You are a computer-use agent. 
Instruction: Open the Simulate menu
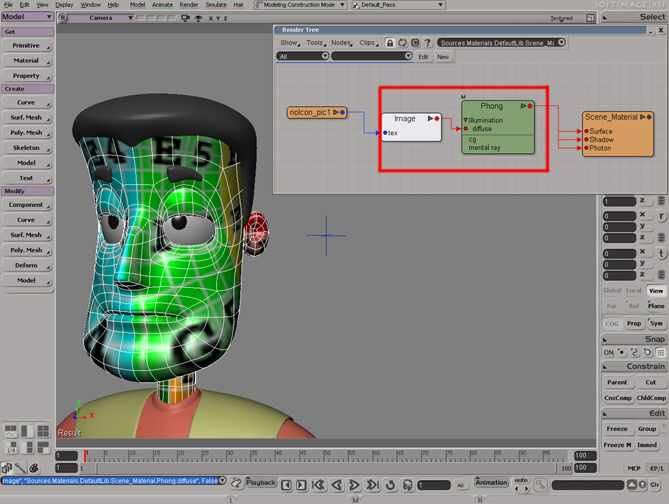click(x=214, y=5)
